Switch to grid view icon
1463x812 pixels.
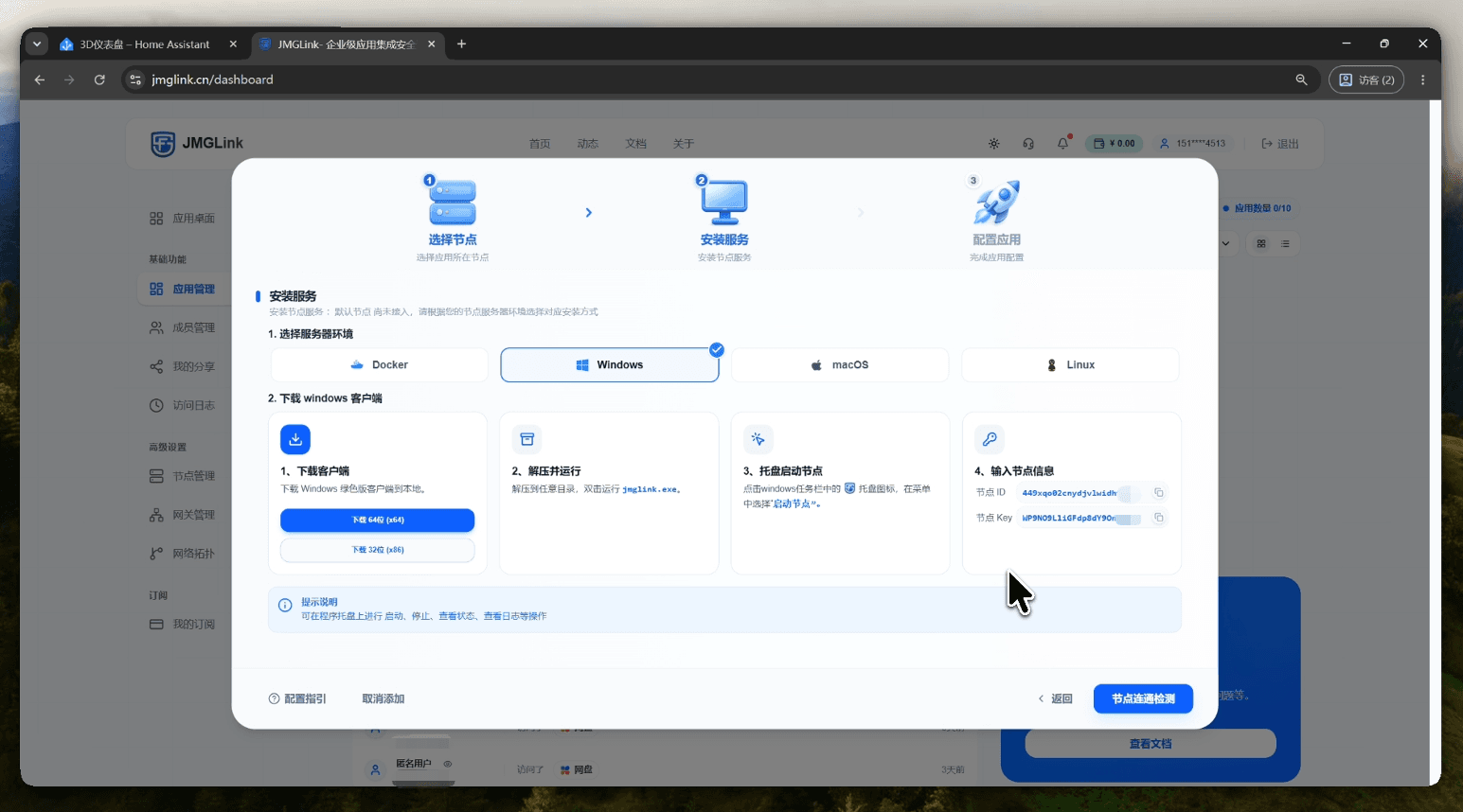click(x=1261, y=244)
